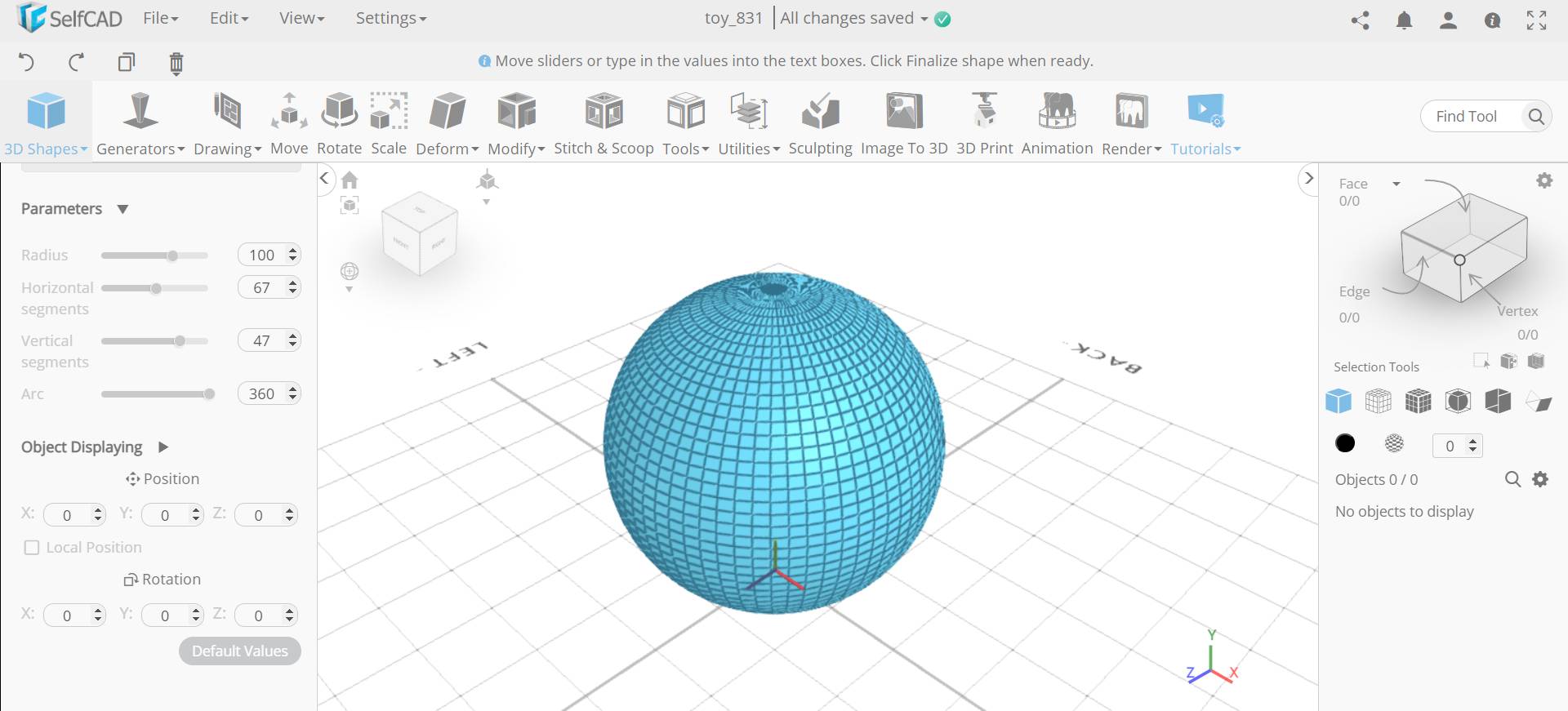Open the Modify dropdown
The width and height of the screenshot is (1568, 711).
(x=516, y=122)
